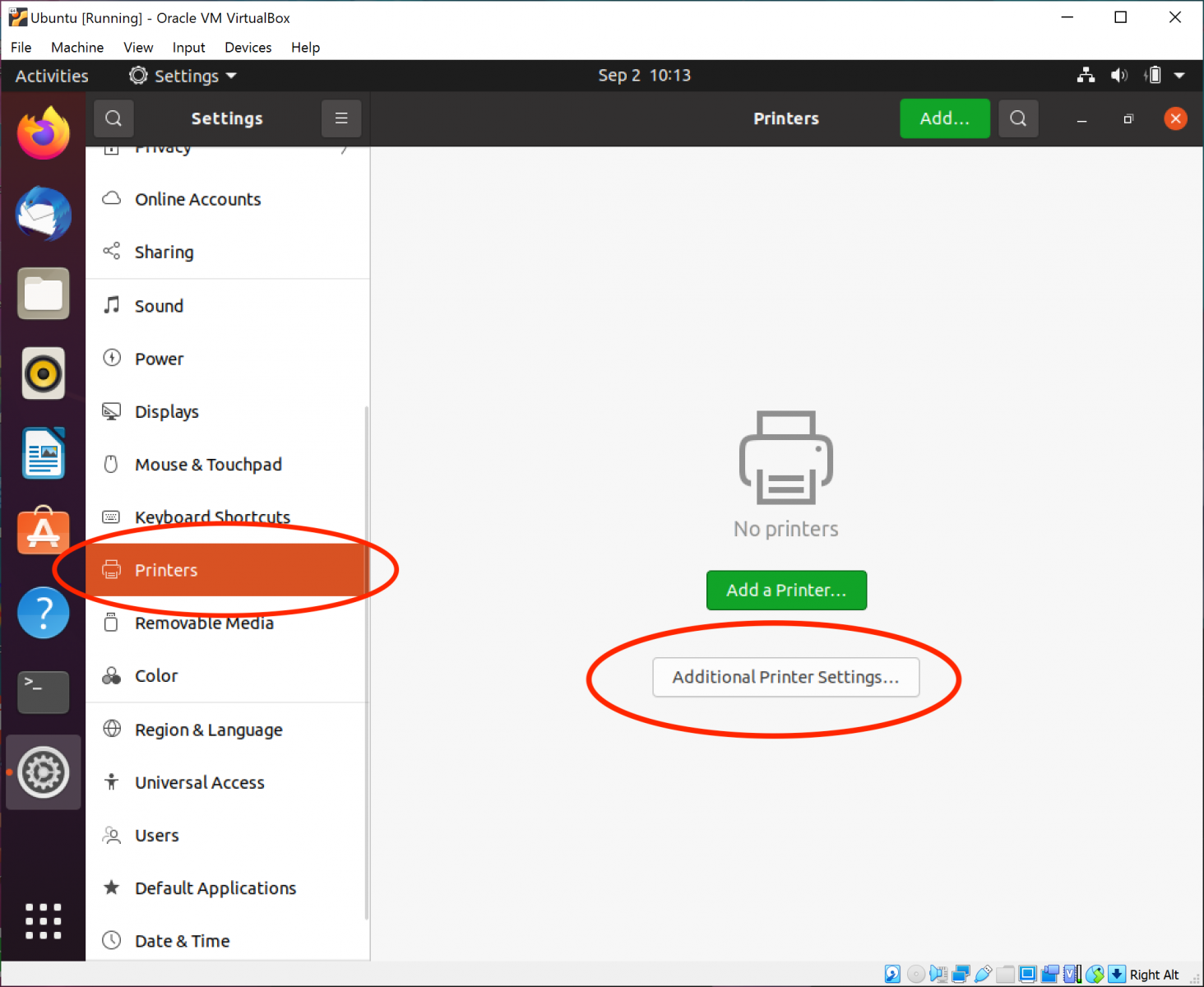Screen dimensions: 1204x987
Task: Open the clock and calendar dropdown
Action: click(644, 76)
